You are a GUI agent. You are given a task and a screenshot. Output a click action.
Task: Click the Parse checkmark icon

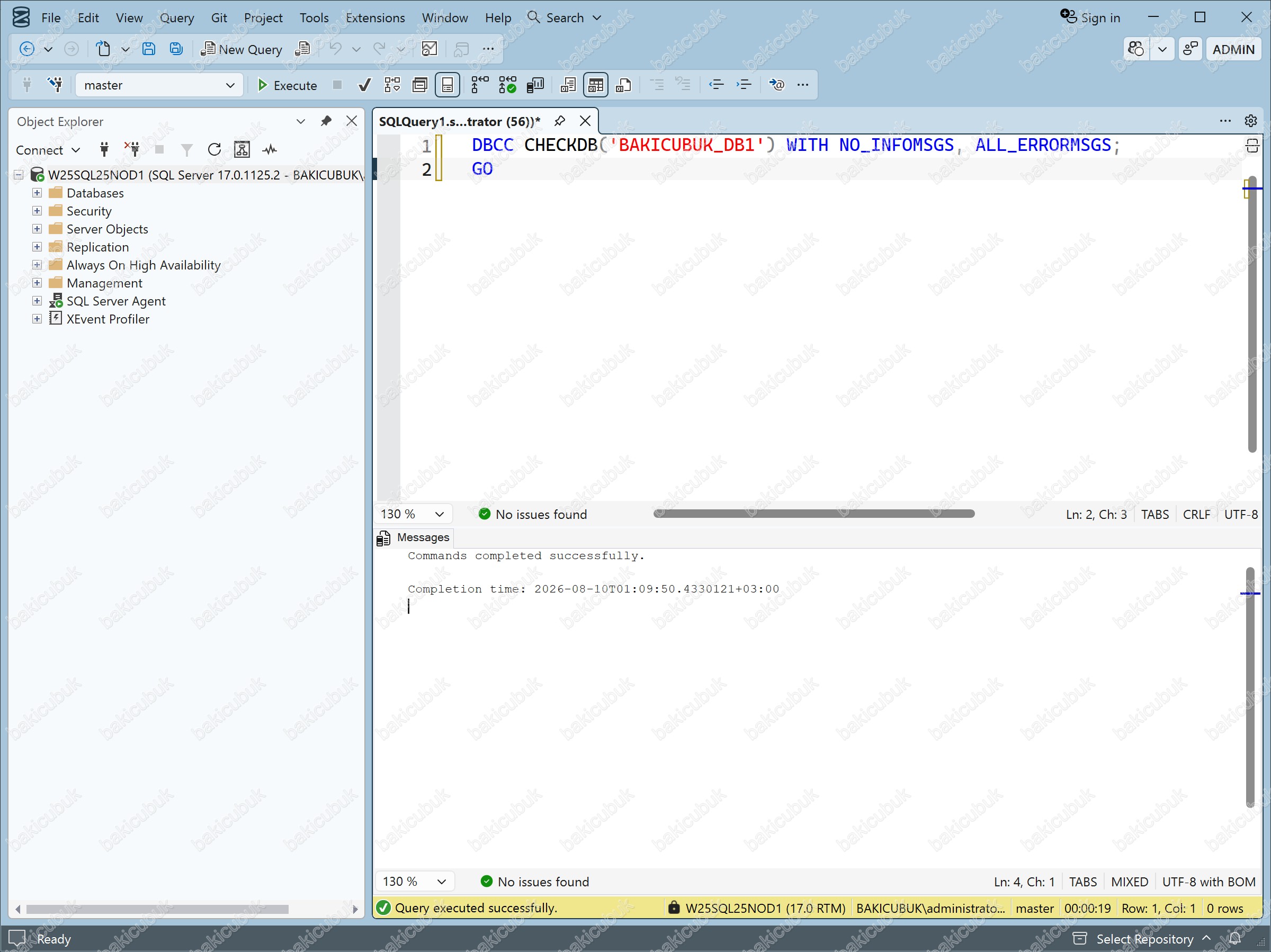pos(364,85)
